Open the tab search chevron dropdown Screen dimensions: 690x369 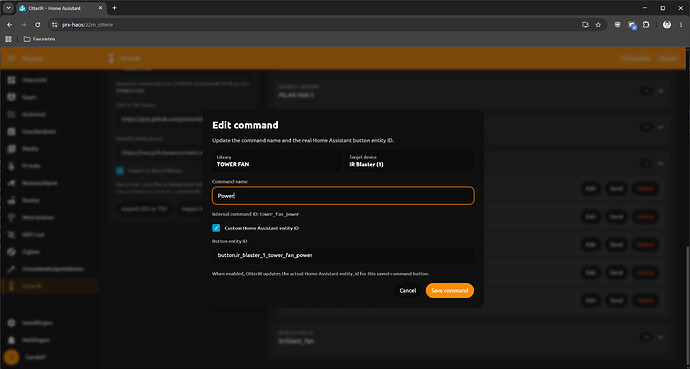[x=8, y=8]
